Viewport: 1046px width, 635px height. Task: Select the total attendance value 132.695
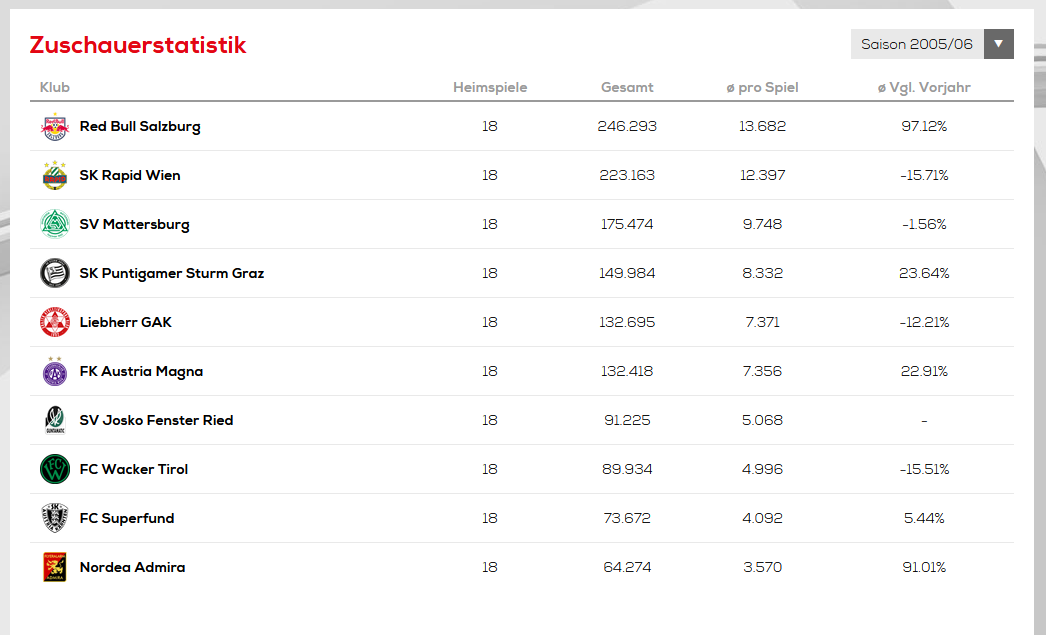(627, 322)
